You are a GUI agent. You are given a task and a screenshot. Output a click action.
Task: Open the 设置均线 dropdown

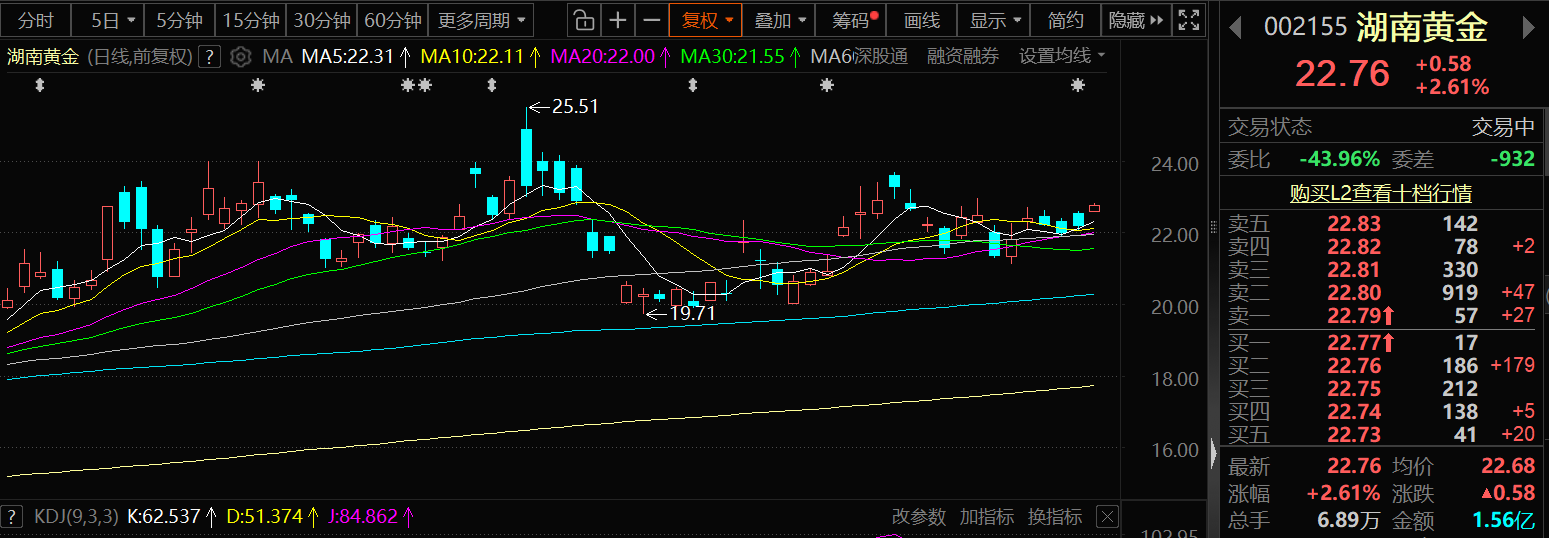[1061, 57]
